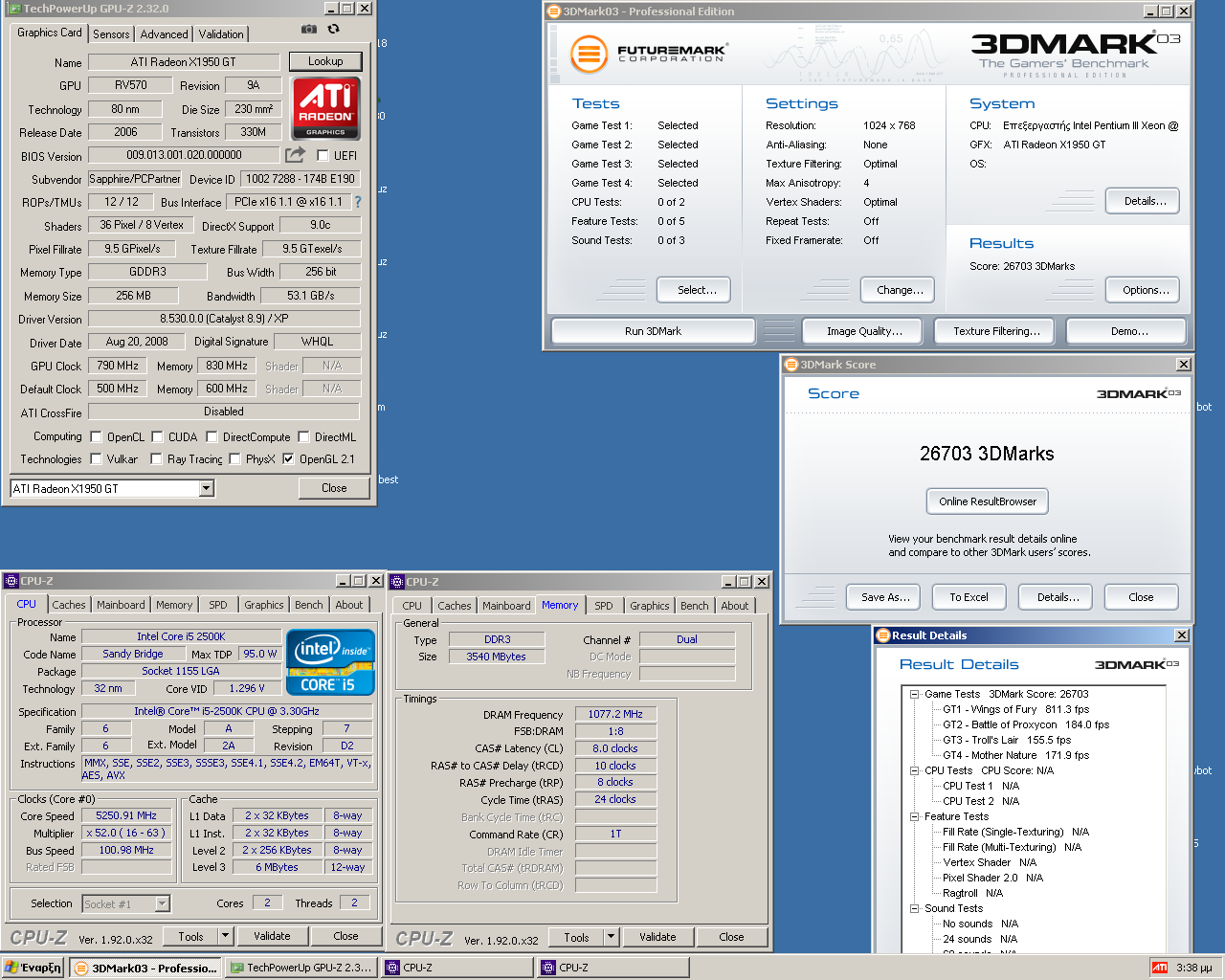Click Validate in left CPU-Z window
Screen dimensions: 1225x980
tap(272, 937)
